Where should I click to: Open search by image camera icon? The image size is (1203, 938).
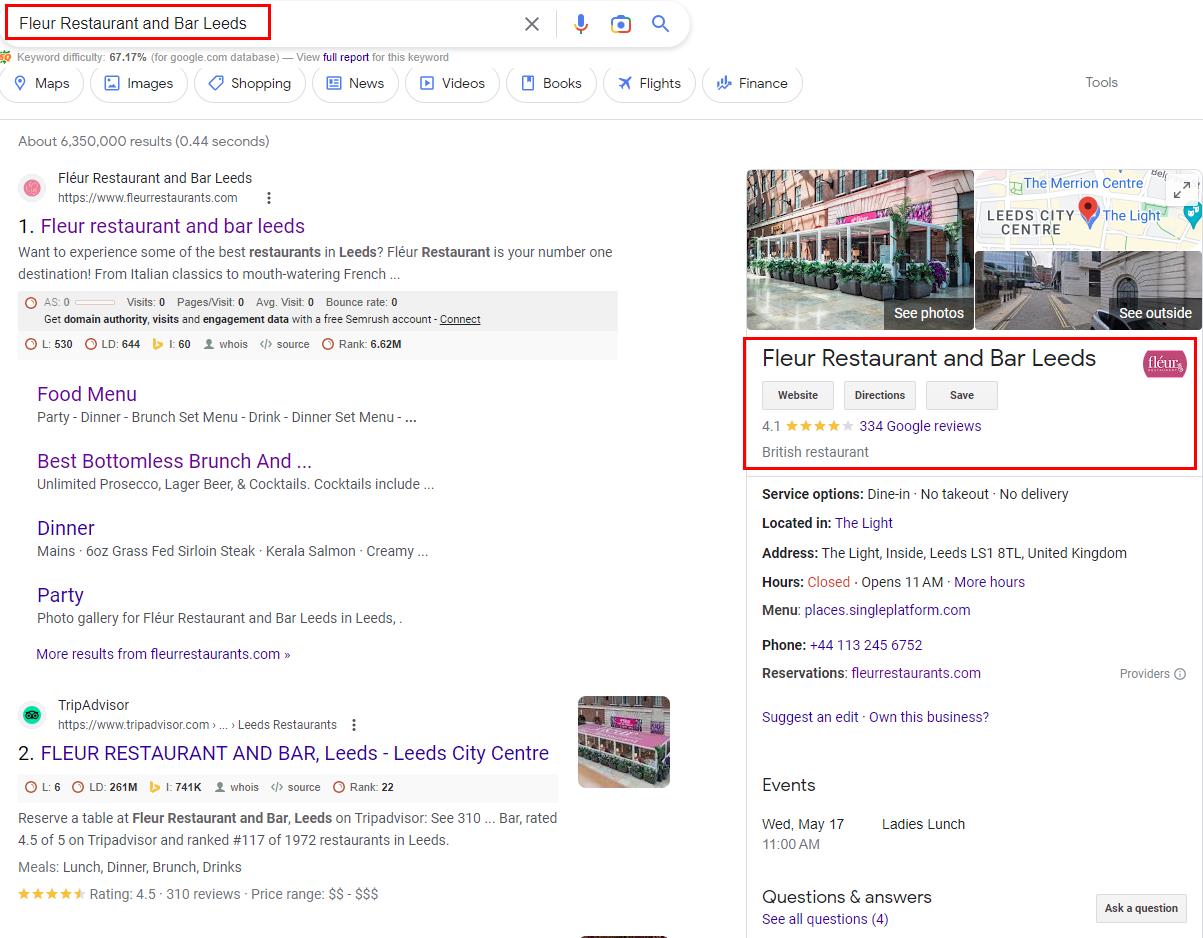[621, 24]
